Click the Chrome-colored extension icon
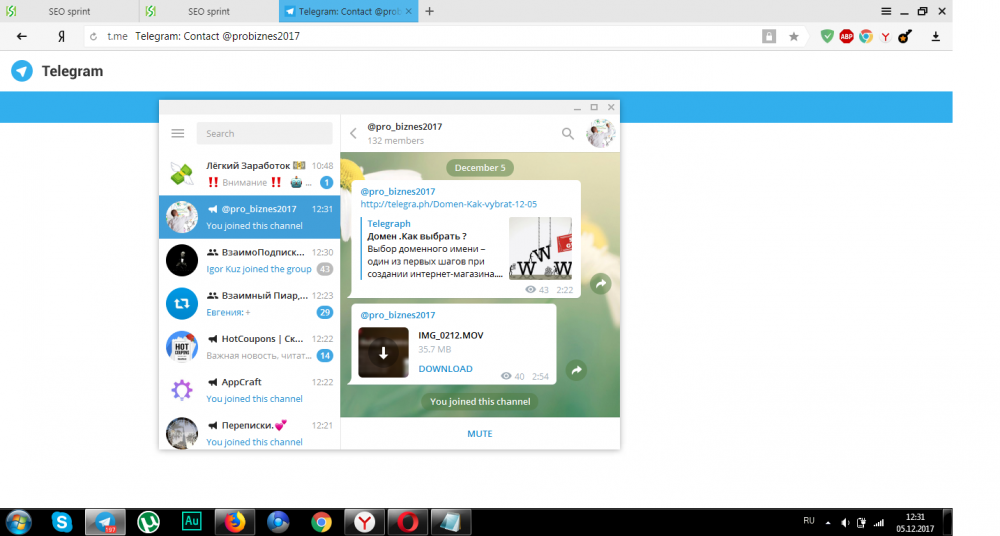This screenshot has width=1000, height=536. point(865,36)
